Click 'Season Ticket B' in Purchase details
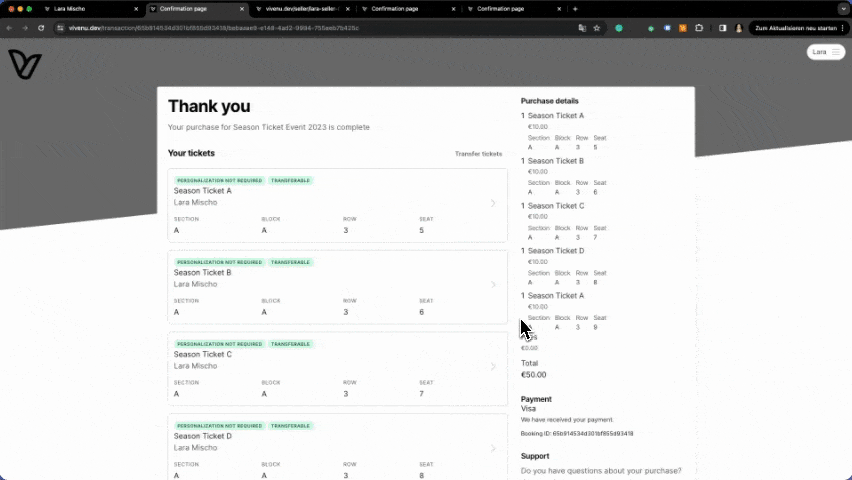The image size is (852, 480). [555, 161]
